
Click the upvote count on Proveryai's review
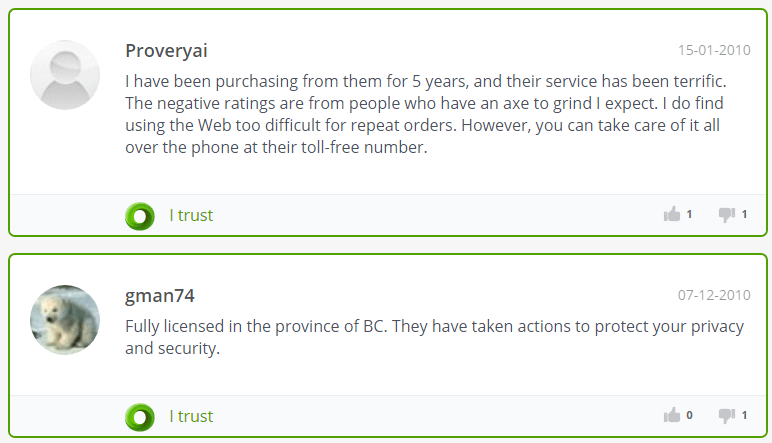(689, 214)
